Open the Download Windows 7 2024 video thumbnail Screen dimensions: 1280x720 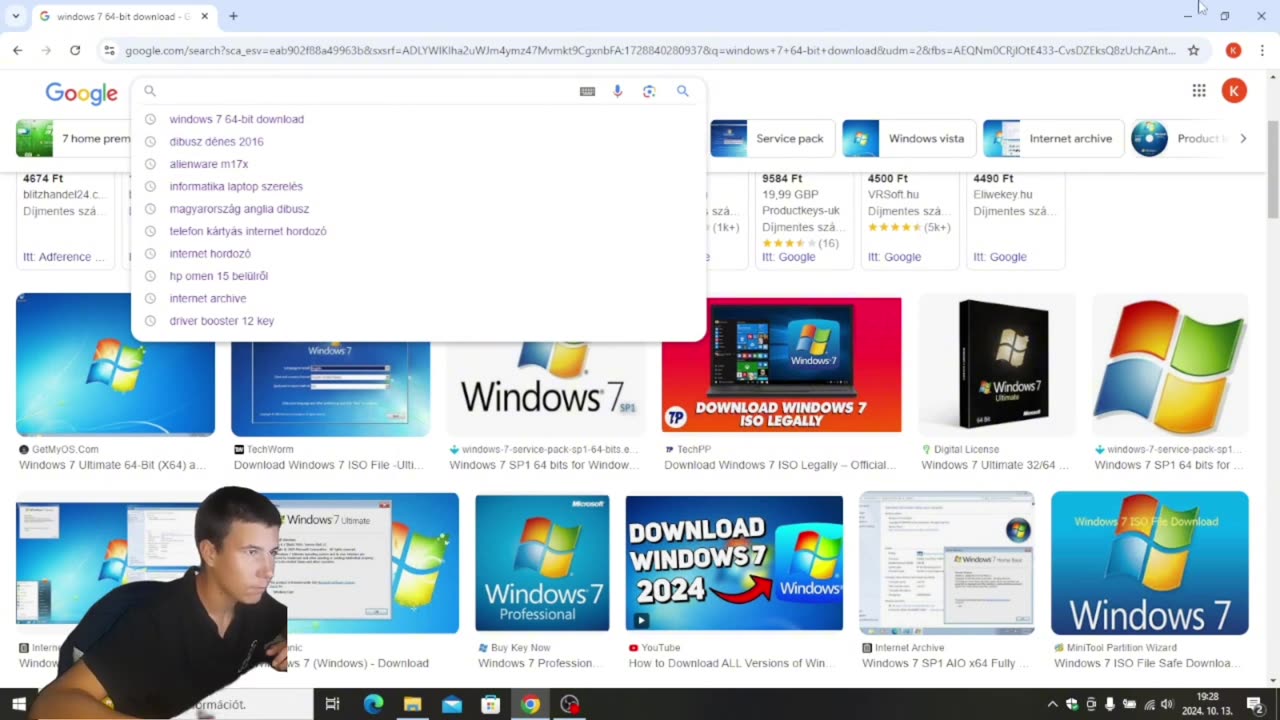734,564
